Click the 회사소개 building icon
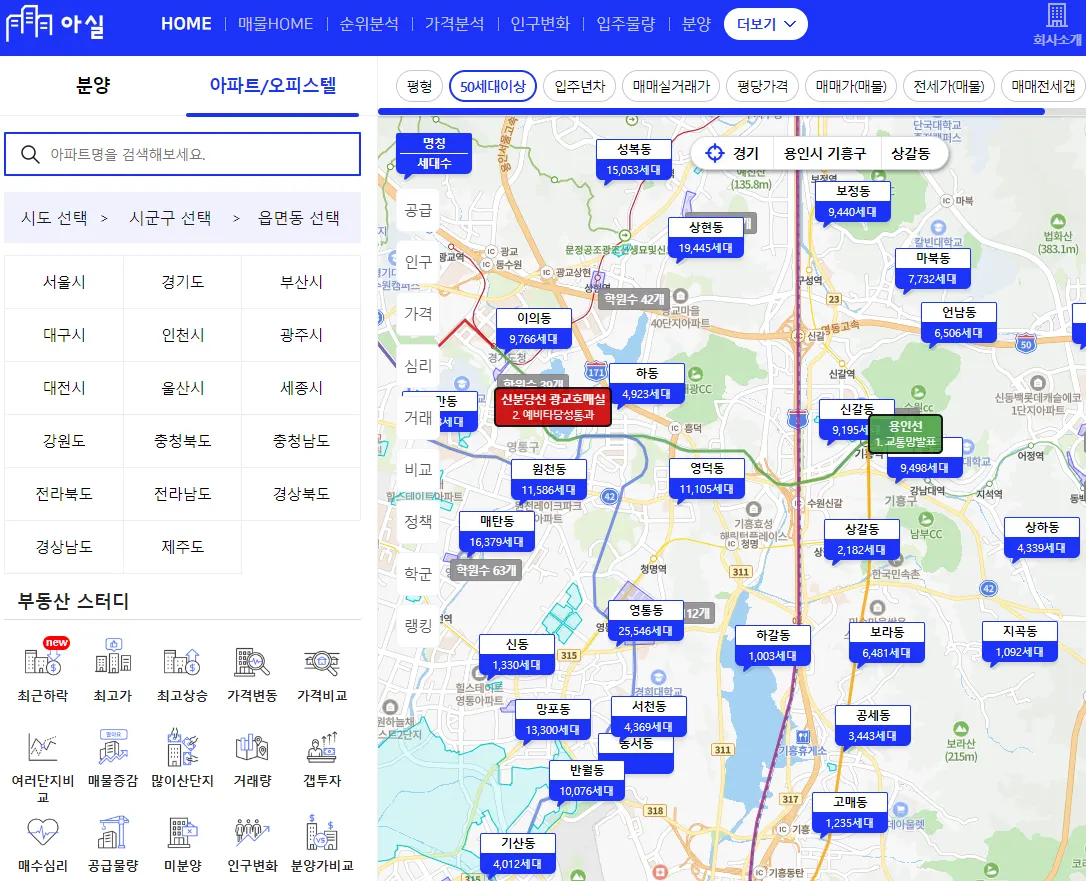Viewport: 1086px width, 881px height. 1057,15
